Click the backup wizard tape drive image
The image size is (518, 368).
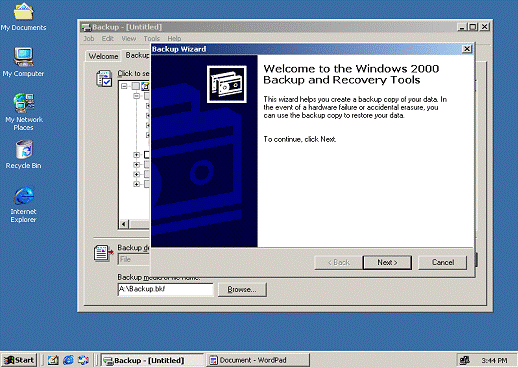click(227, 84)
